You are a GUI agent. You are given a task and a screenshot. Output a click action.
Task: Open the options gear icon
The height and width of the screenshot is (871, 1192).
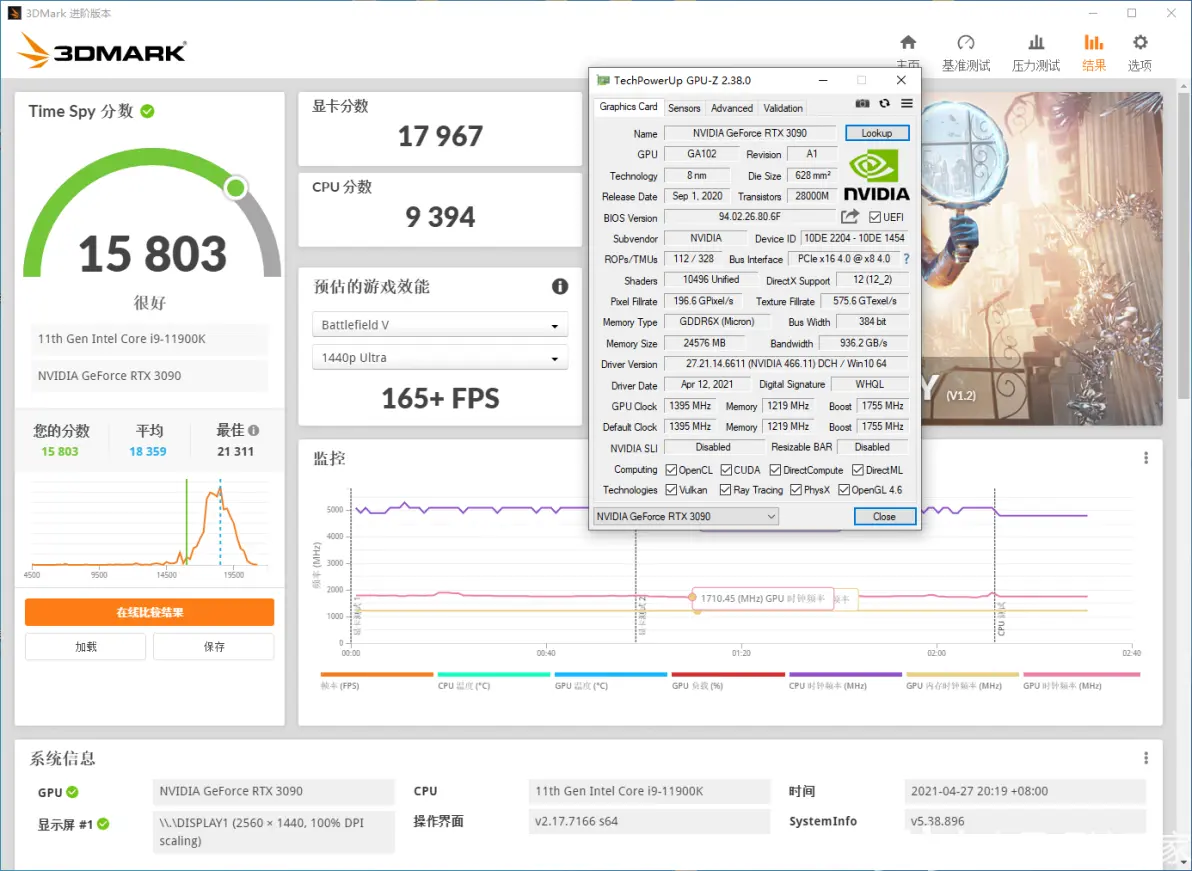tap(1140, 43)
